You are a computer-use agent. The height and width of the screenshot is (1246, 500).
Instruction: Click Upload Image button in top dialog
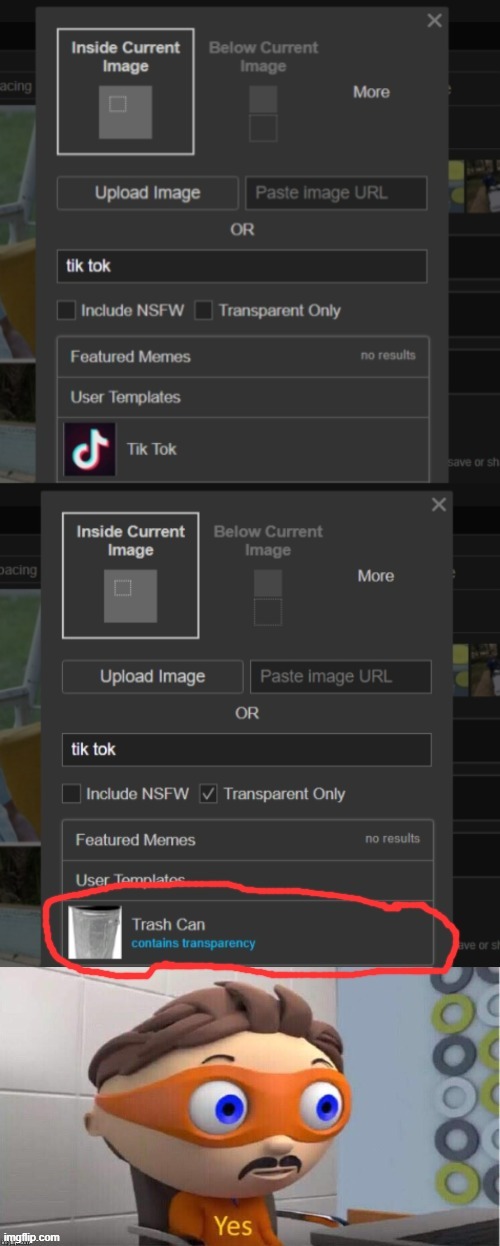pyautogui.click(x=148, y=193)
